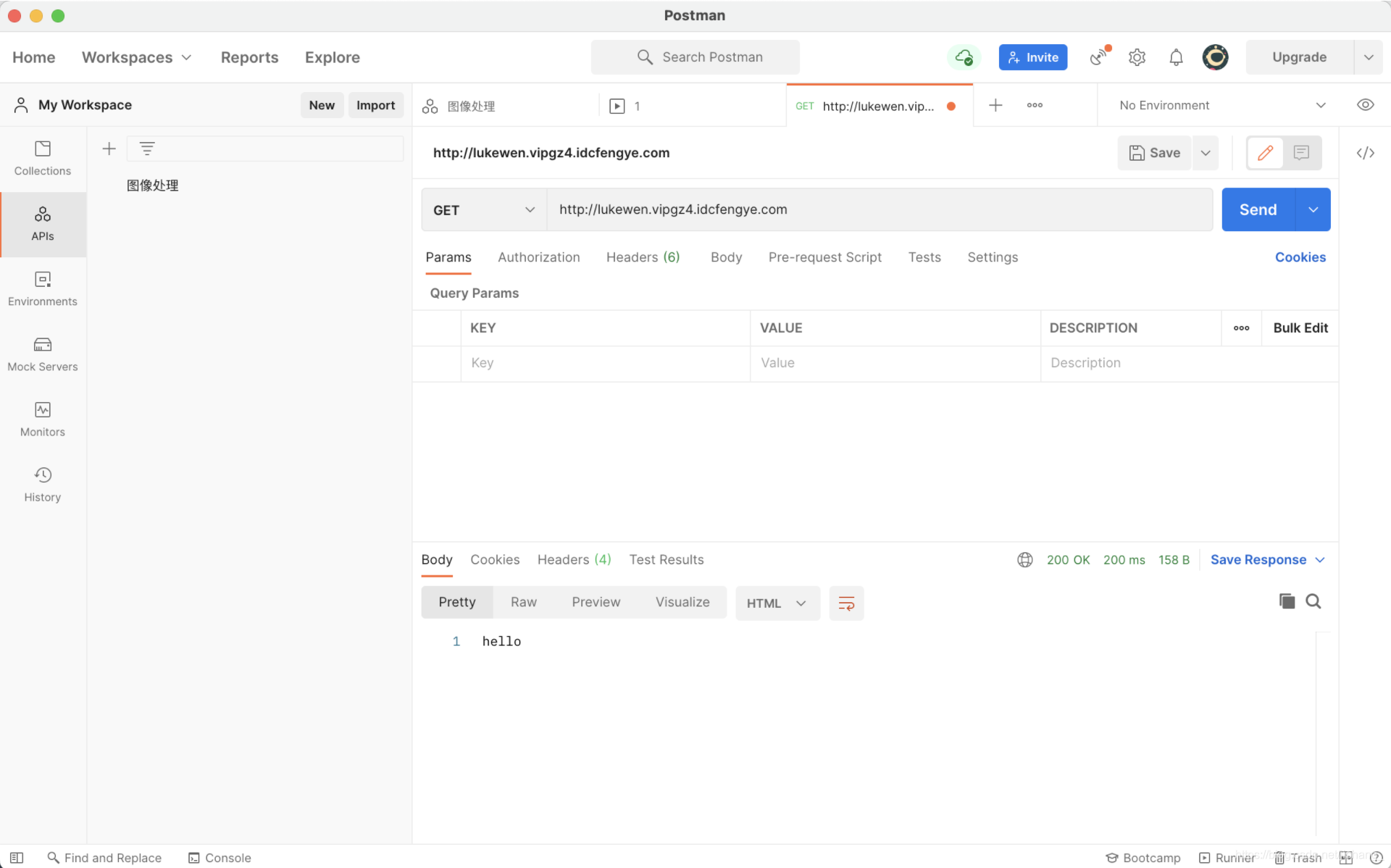Open the Upgrade dropdown arrow
This screenshot has height=868, width=1391.
[1368, 57]
